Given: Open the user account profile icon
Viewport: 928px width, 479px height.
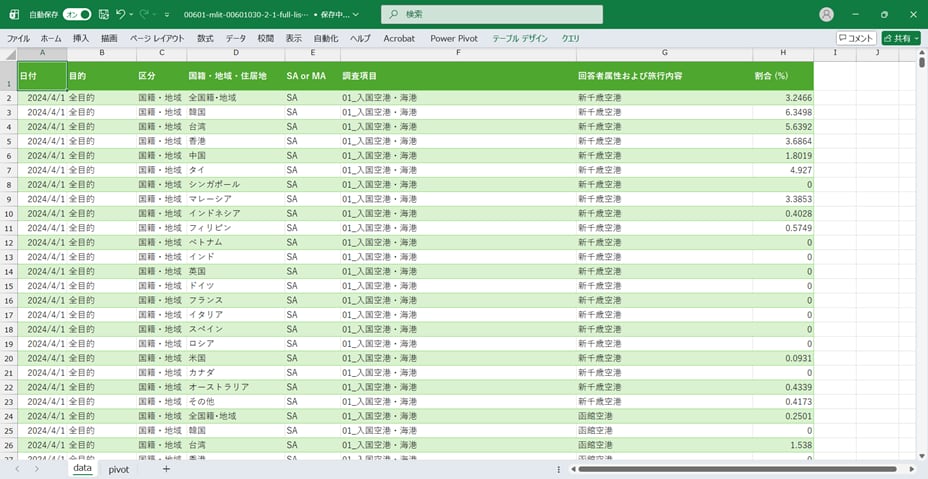Looking at the screenshot, I should 826,15.
